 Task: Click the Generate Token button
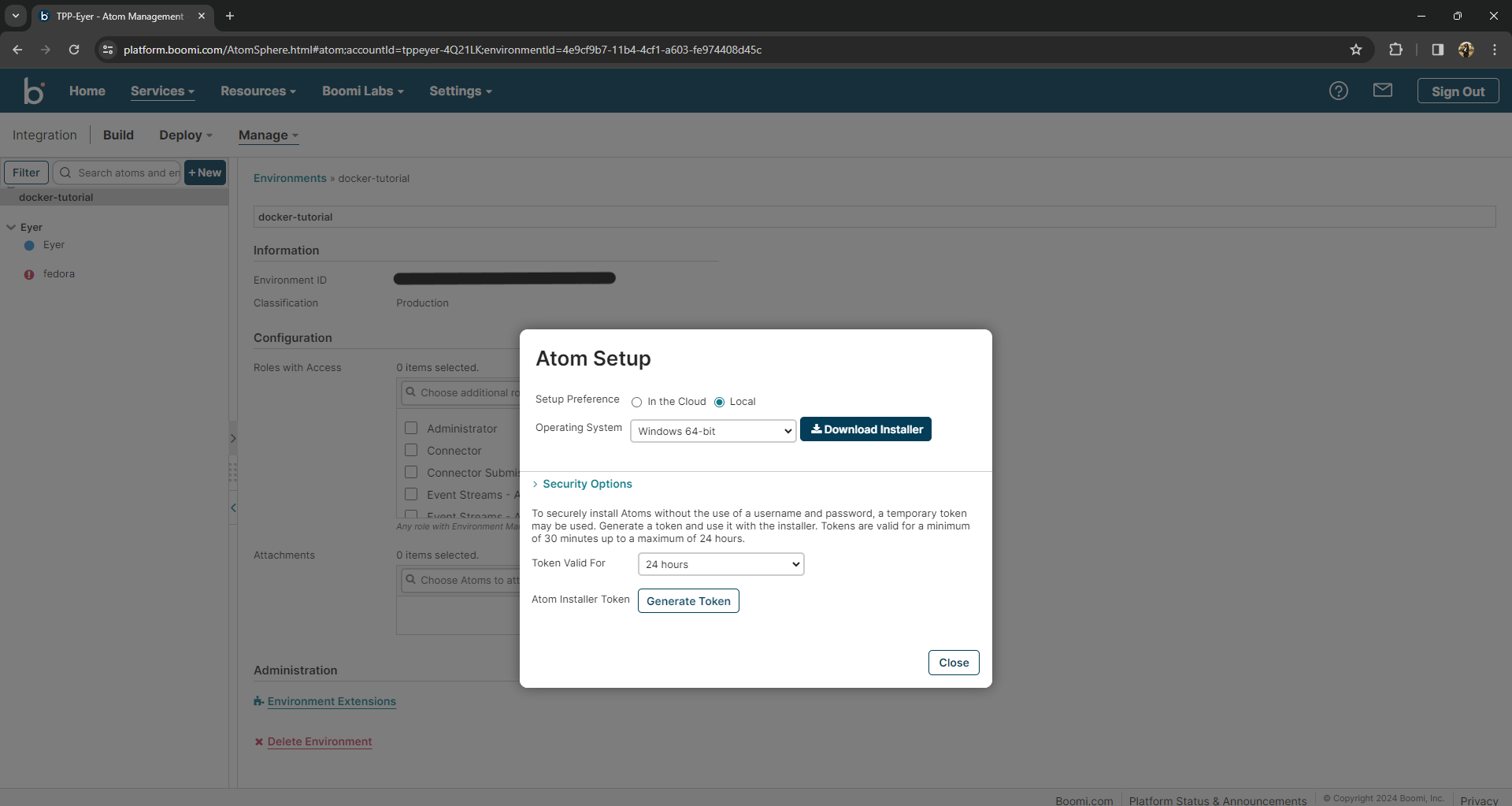coord(687,600)
